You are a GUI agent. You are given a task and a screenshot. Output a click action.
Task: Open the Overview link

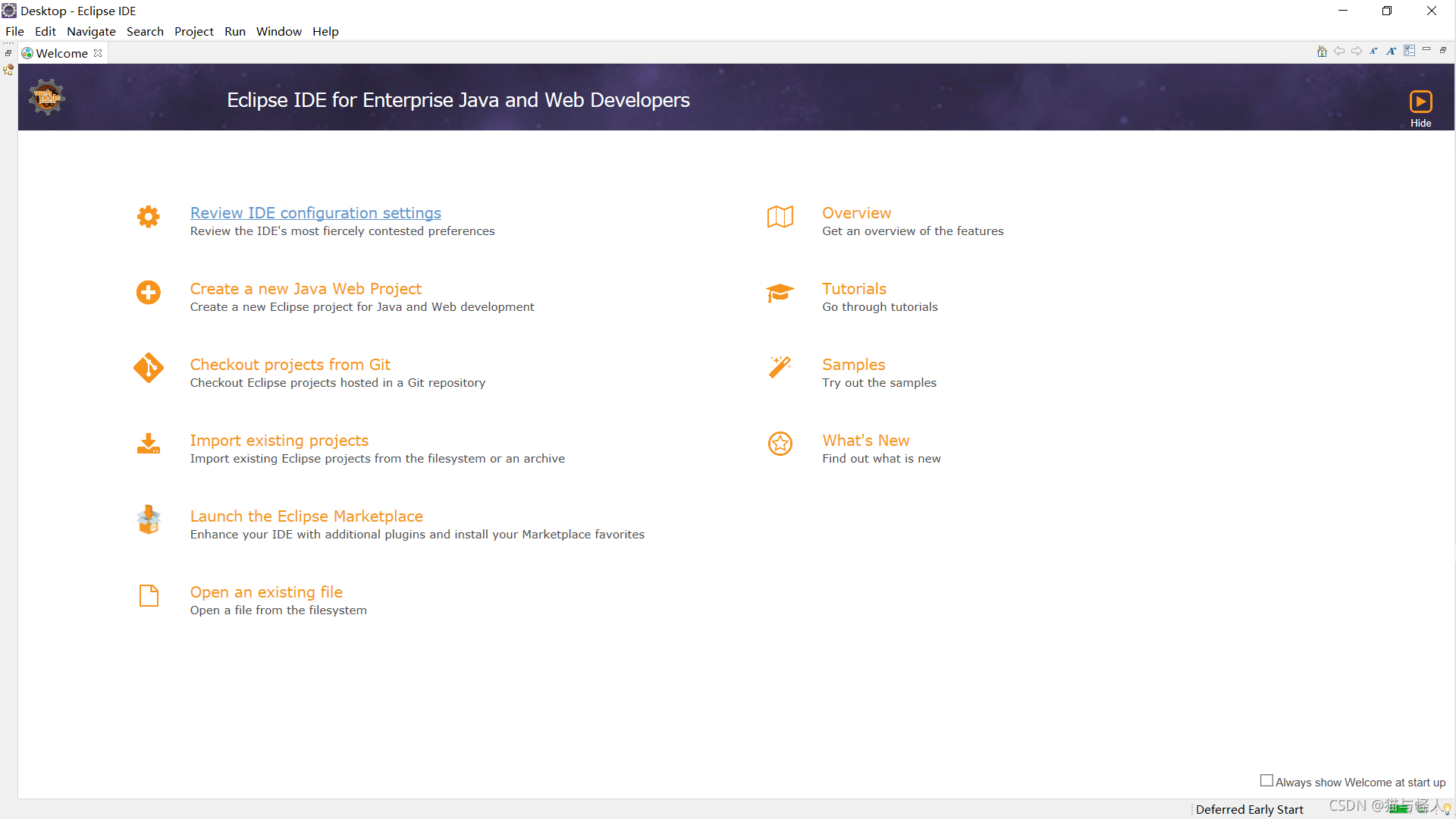856,213
